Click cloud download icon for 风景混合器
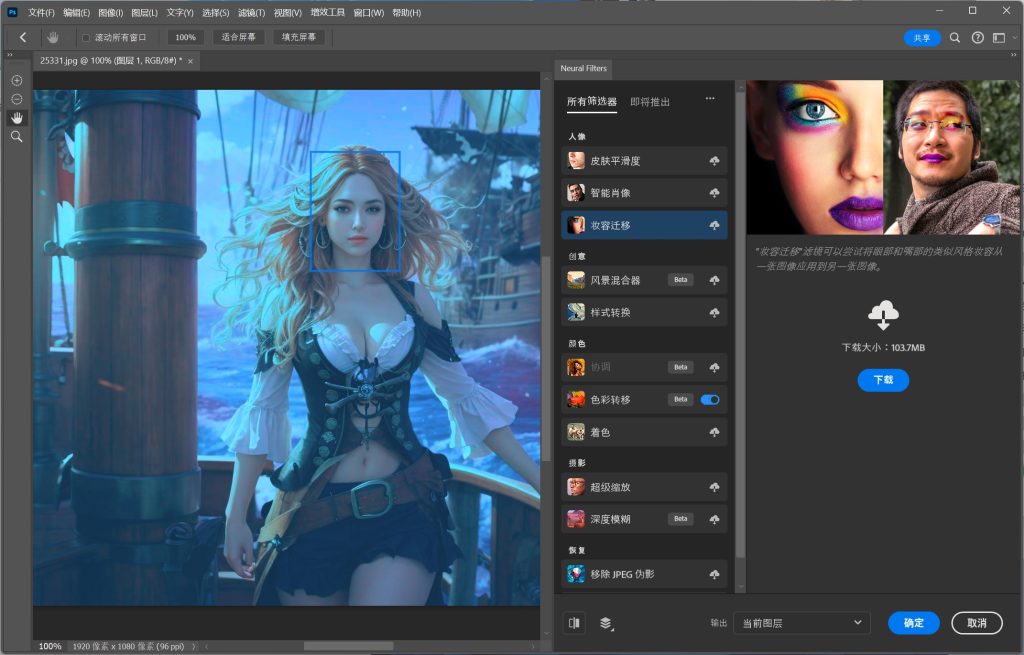This screenshot has height=655, width=1024. (714, 280)
